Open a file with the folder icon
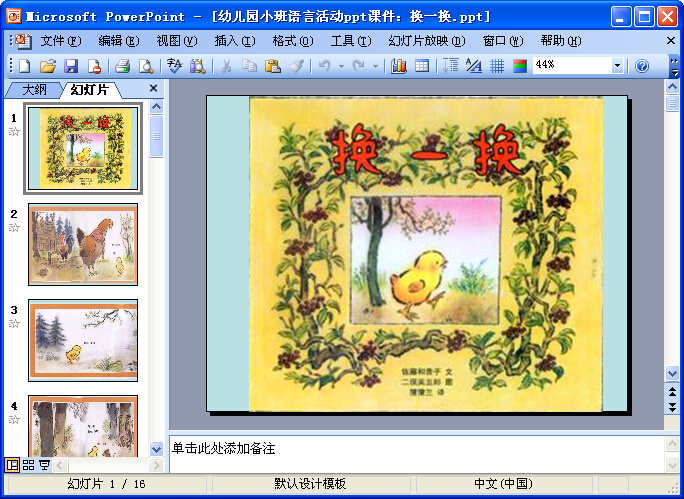The height and width of the screenshot is (499, 684). point(48,66)
